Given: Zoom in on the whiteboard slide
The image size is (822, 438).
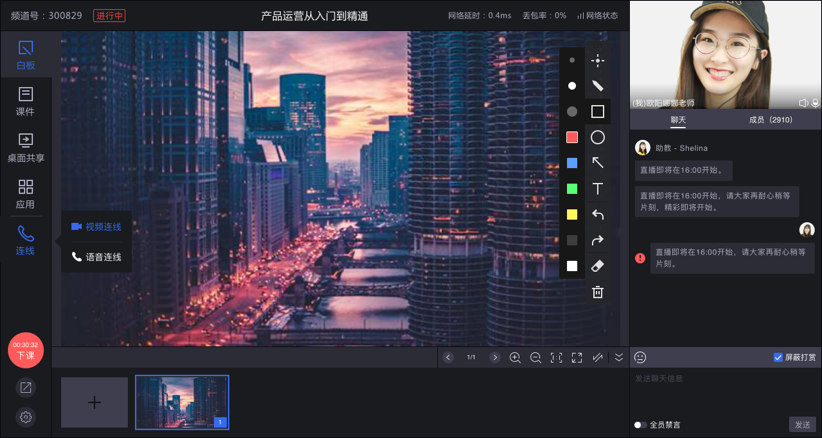Looking at the screenshot, I should [x=515, y=358].
